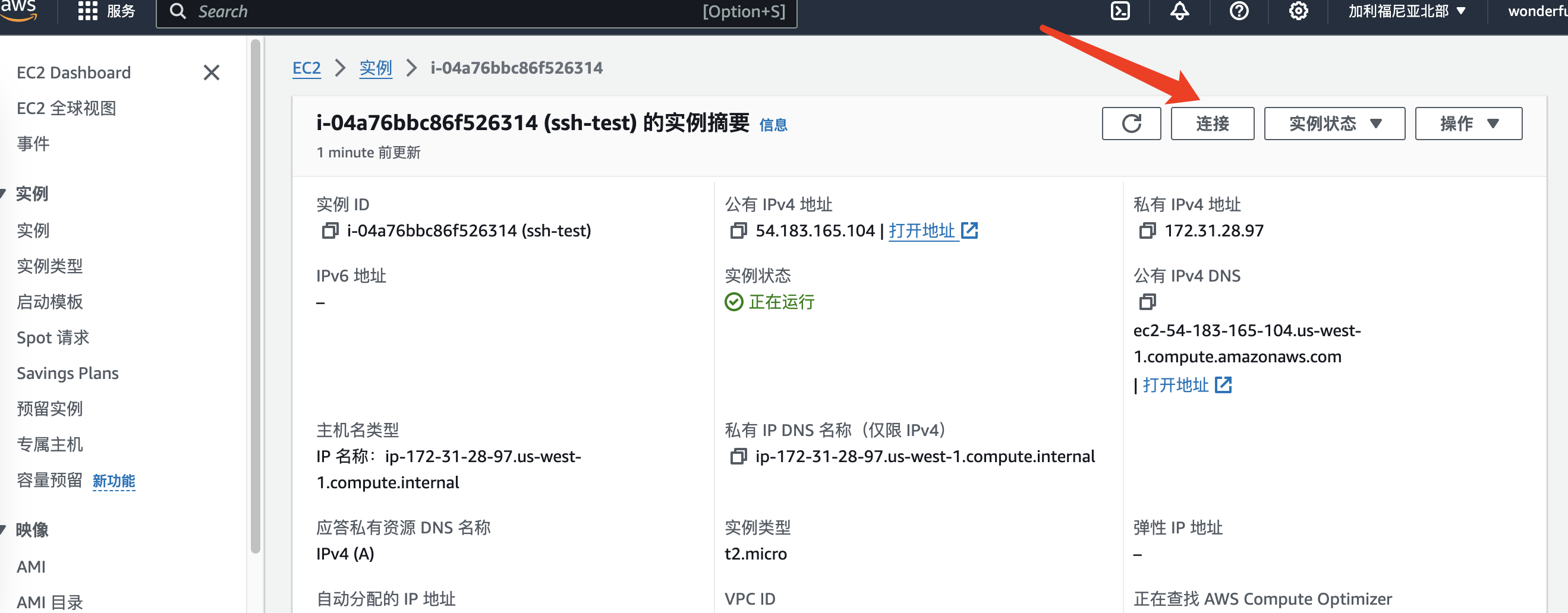Open the 操作 actions dropdown
Viewport: 1568px width, 613px height.
point(1468,124)
